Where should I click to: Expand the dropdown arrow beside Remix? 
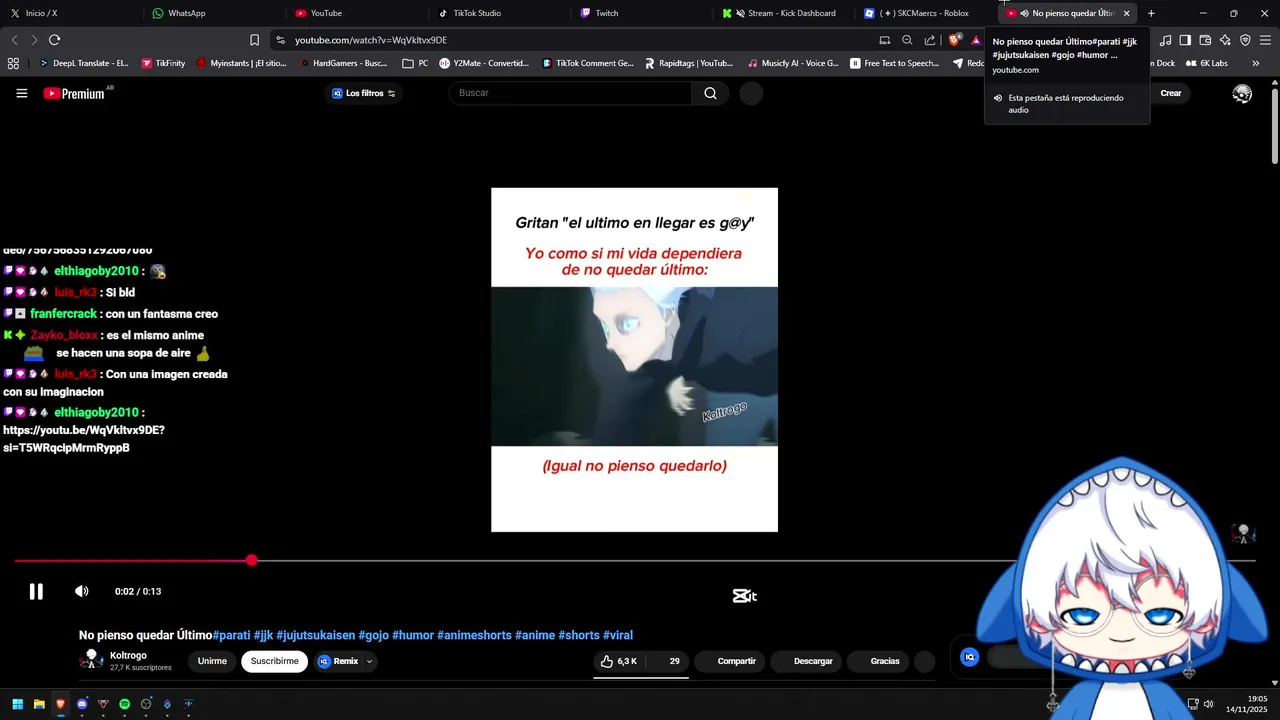point(369,661)
